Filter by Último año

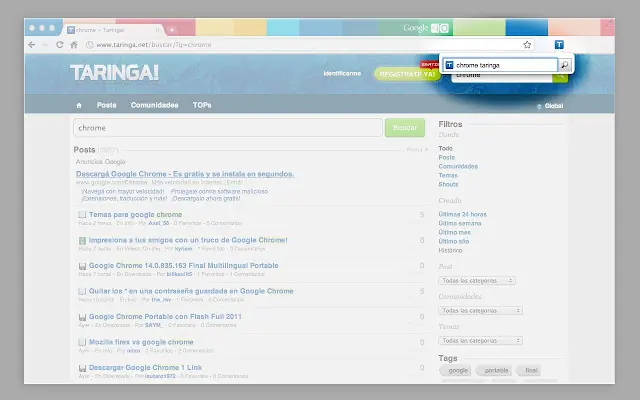tap(453, 241)
